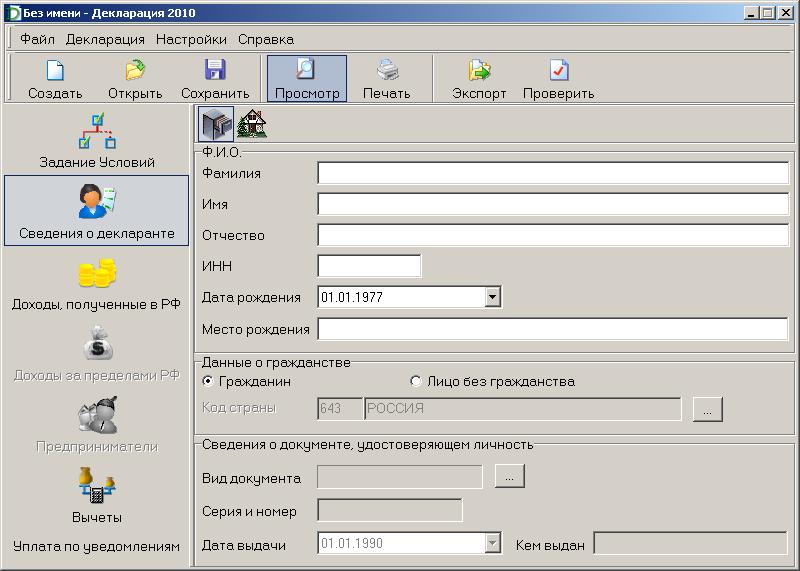Open the Декларация menu

point(105,39)
